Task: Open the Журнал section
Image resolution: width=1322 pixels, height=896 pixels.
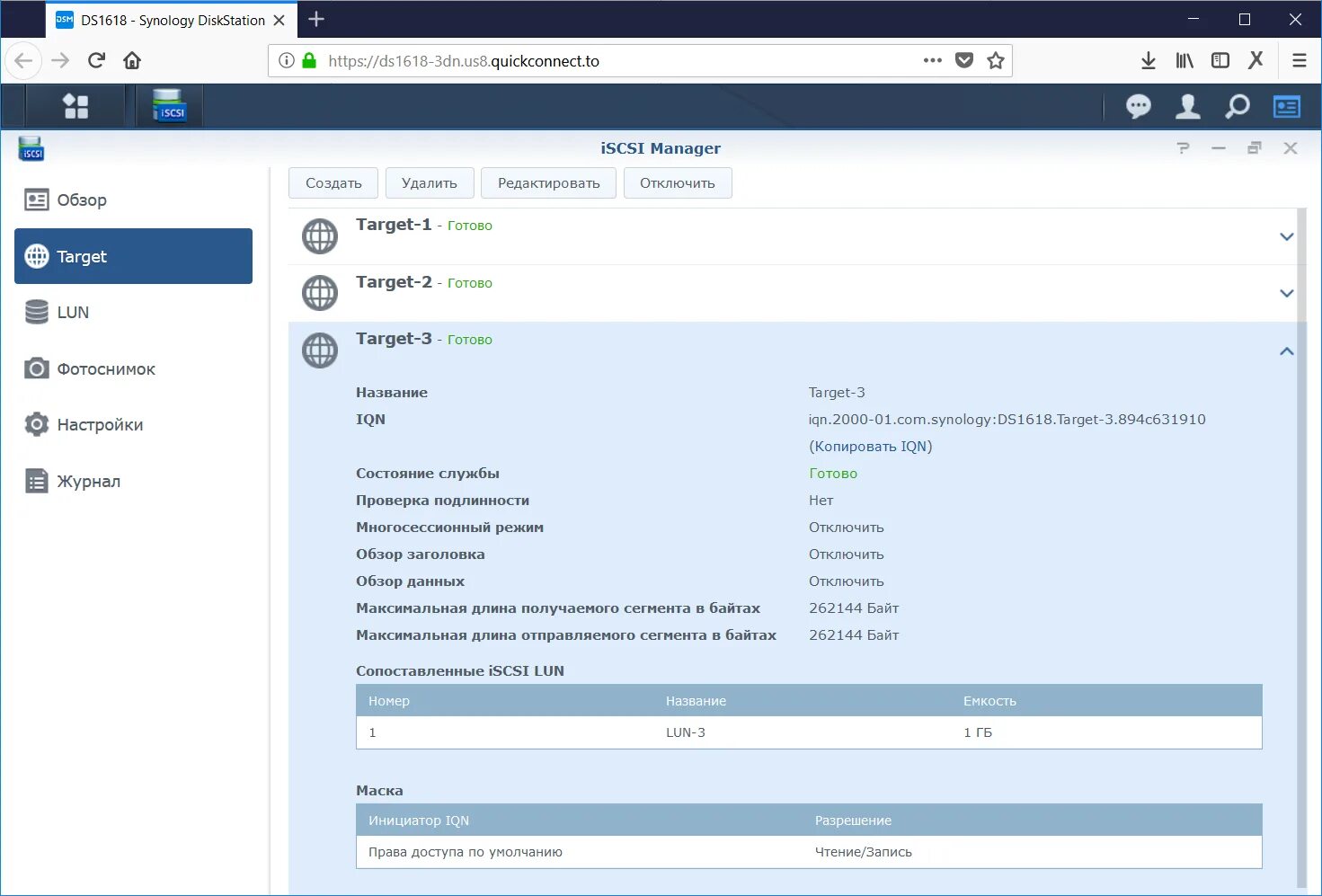Action: pyautogui.click(x=133, y=481)
